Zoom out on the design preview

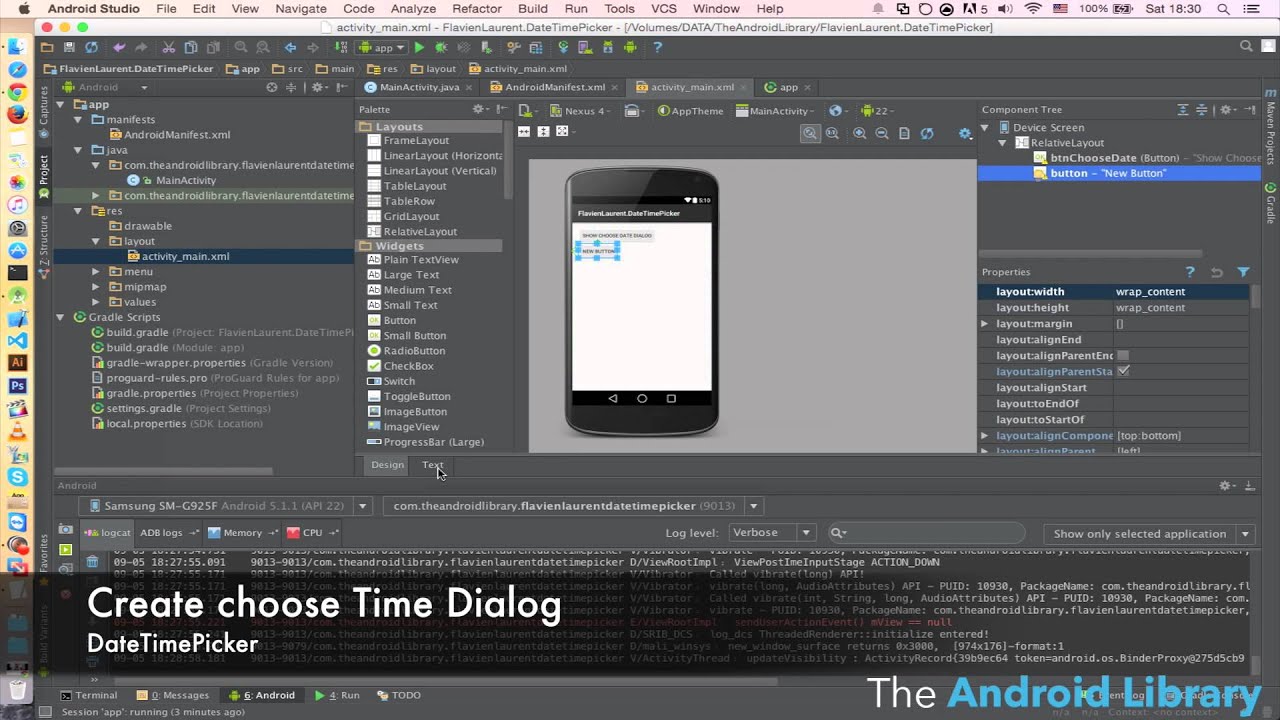[882, 133]
